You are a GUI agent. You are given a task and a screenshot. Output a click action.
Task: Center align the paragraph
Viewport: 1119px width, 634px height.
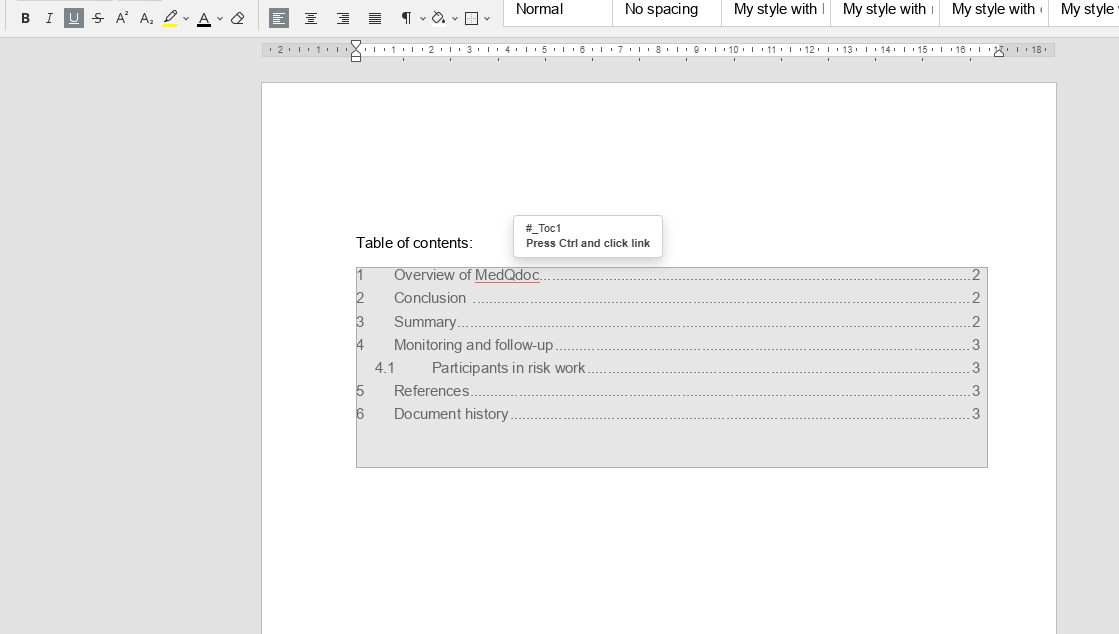point(311,18)
